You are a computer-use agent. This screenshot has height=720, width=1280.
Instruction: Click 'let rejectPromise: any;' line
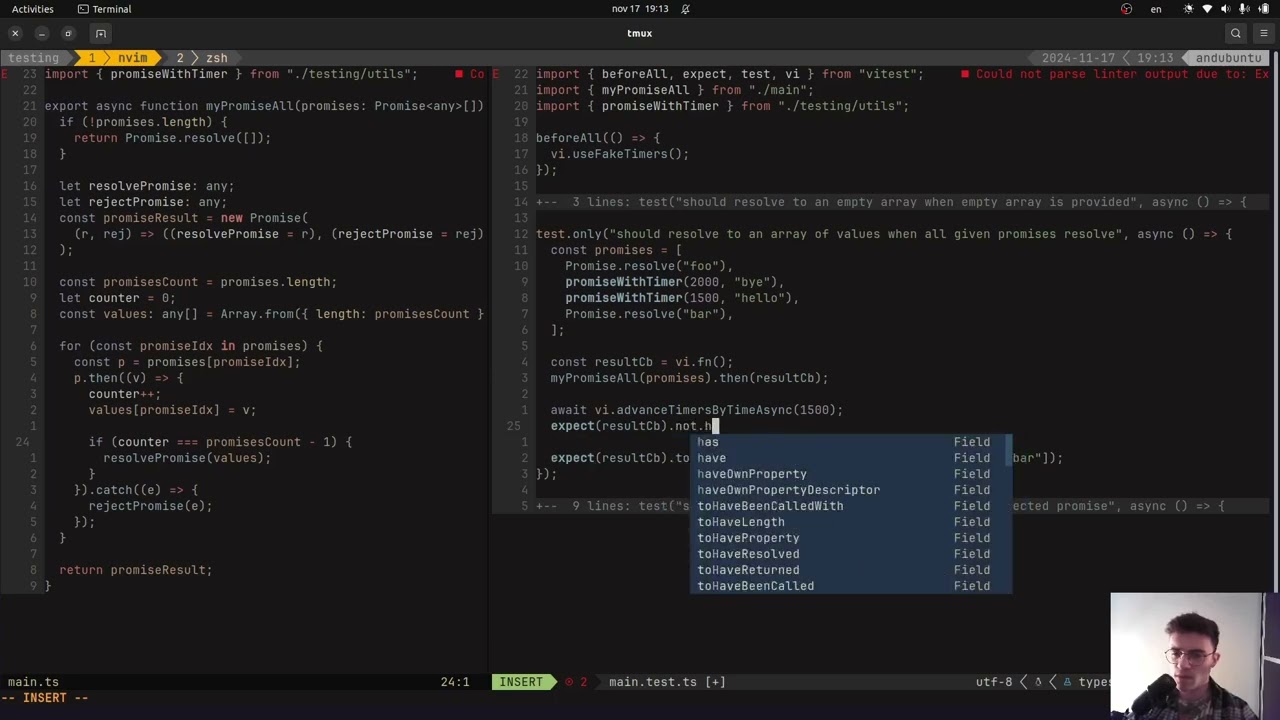click(143, 202)
